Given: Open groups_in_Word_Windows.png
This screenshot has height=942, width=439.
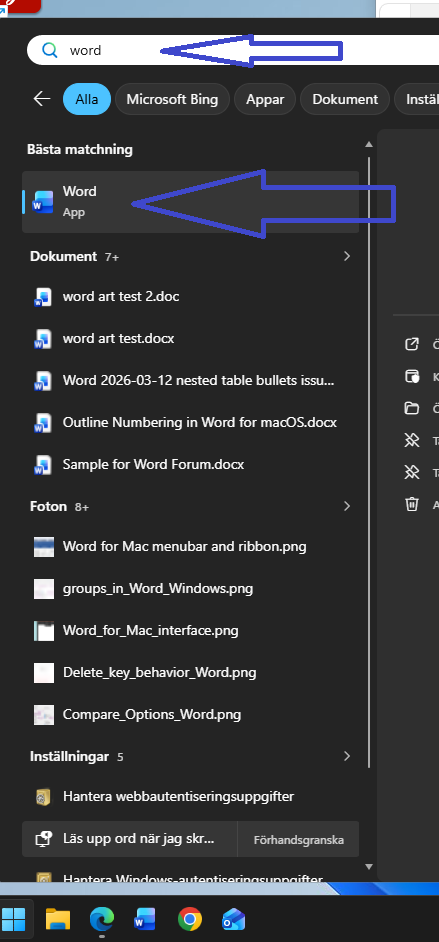Looking at the screenshot, I should coord(190,589).
